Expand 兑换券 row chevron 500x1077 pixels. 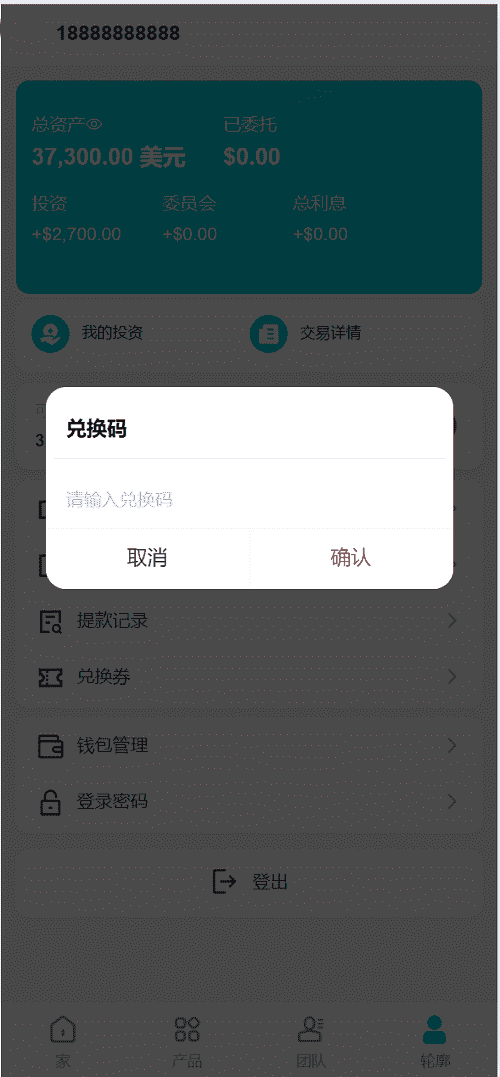click(x=452, y=677)
